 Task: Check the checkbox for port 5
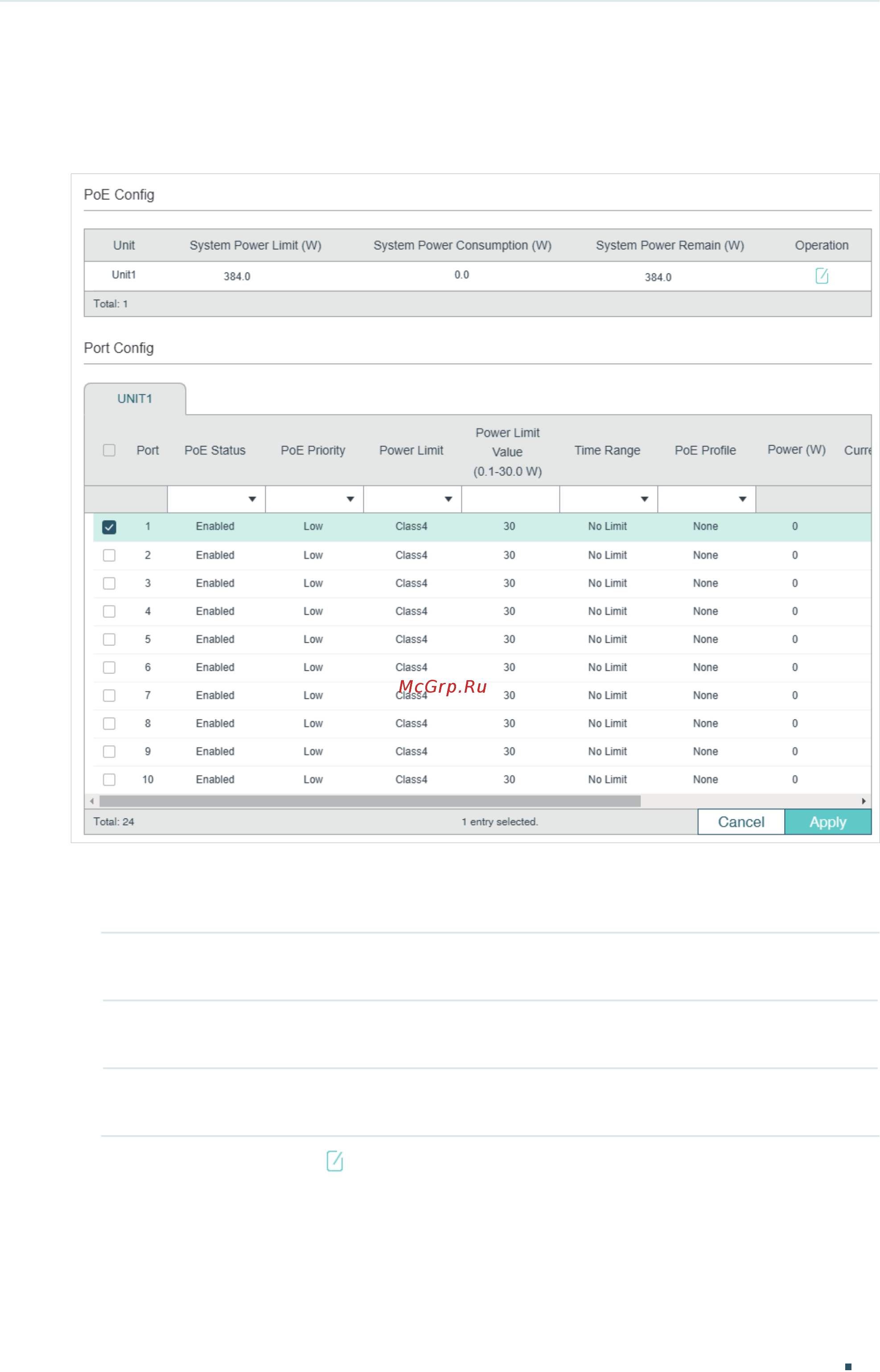point(109,640)
